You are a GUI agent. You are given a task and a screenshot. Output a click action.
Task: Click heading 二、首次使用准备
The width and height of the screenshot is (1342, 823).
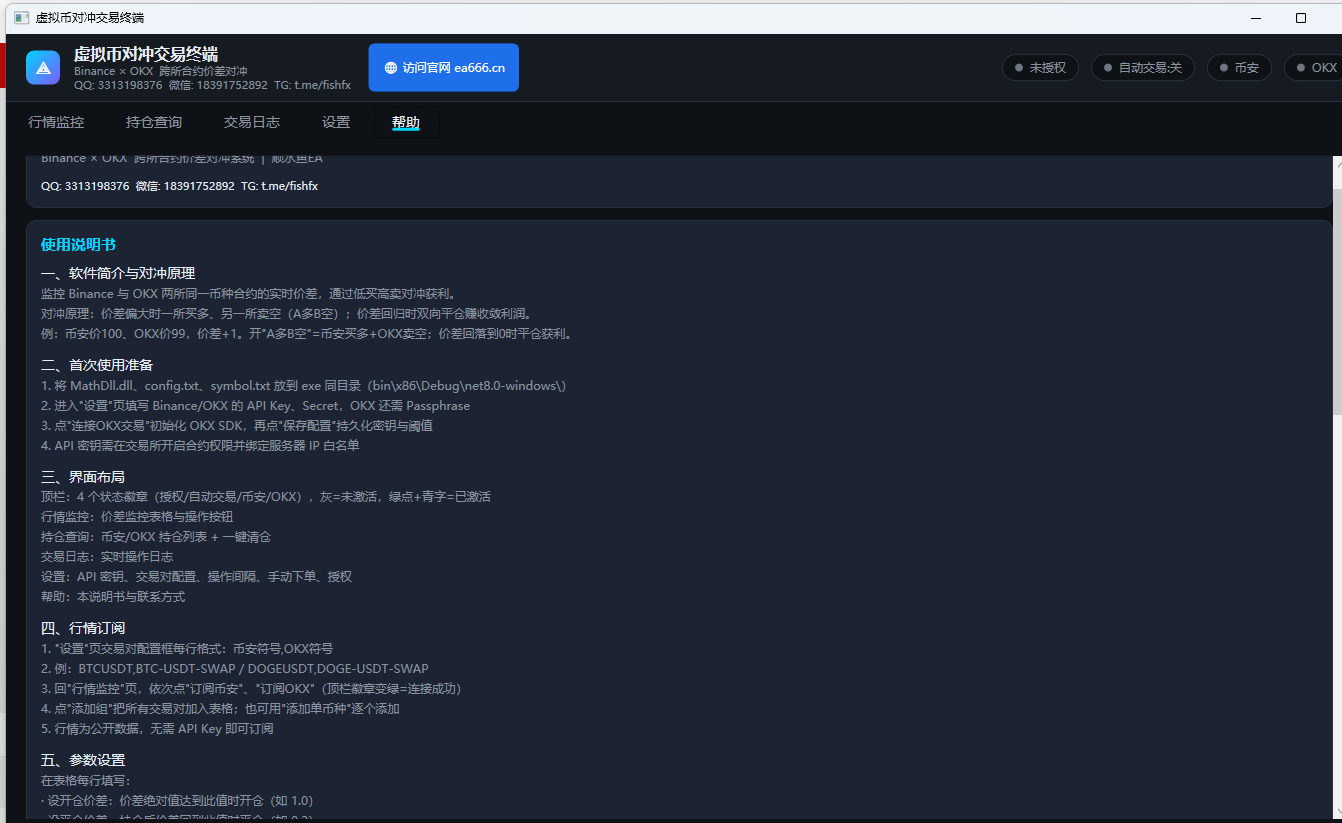tap(97, 365)
